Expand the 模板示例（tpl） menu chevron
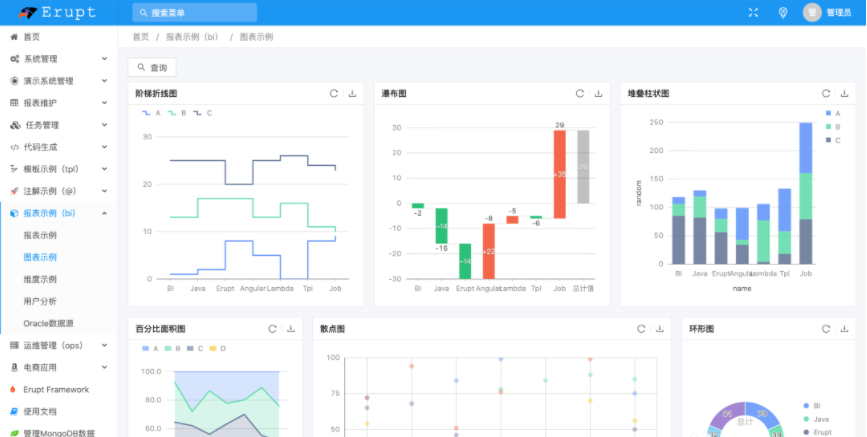867x437 pixels. (105, 169)
